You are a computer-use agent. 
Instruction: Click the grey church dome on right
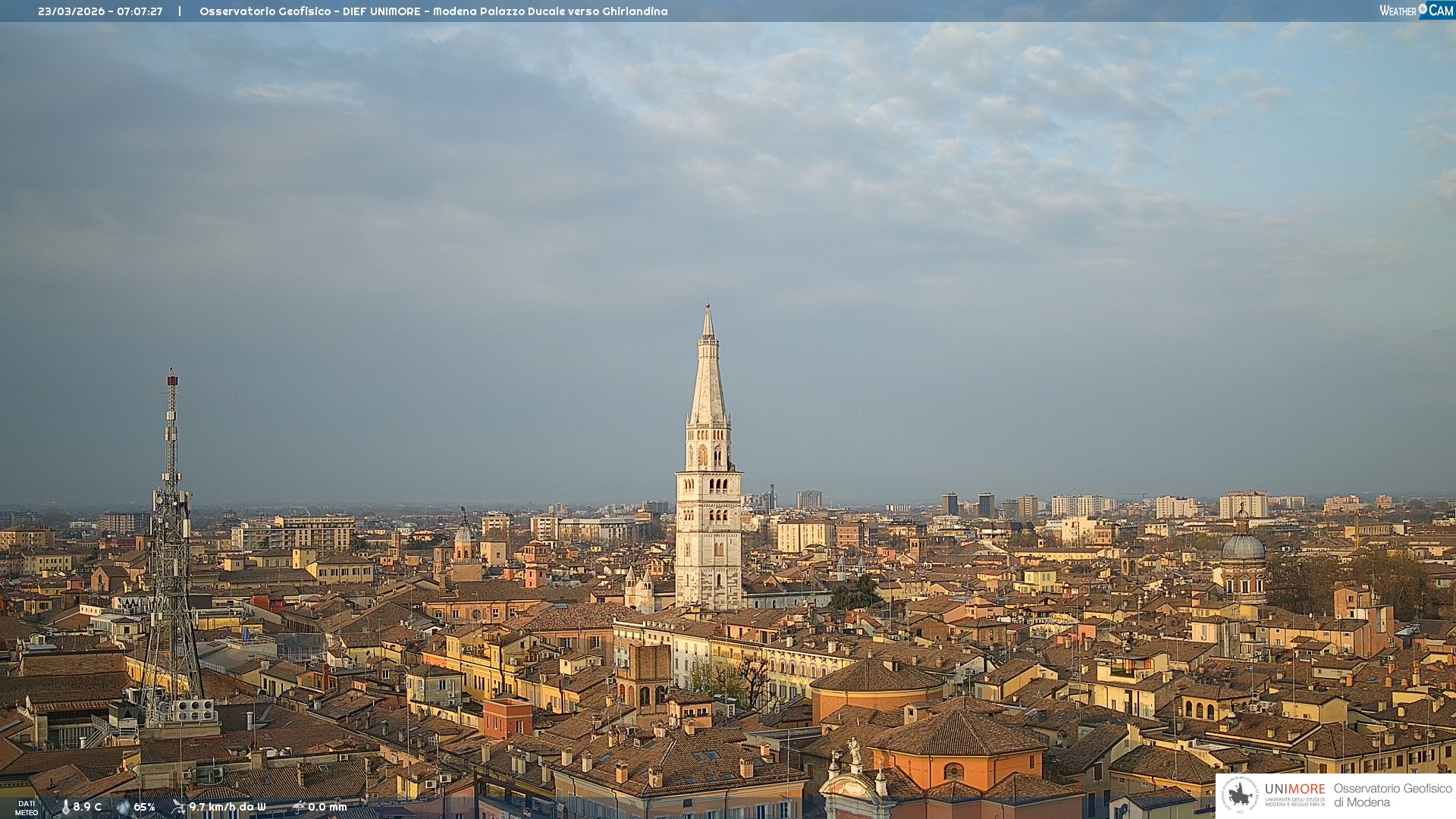[1243, 548]
